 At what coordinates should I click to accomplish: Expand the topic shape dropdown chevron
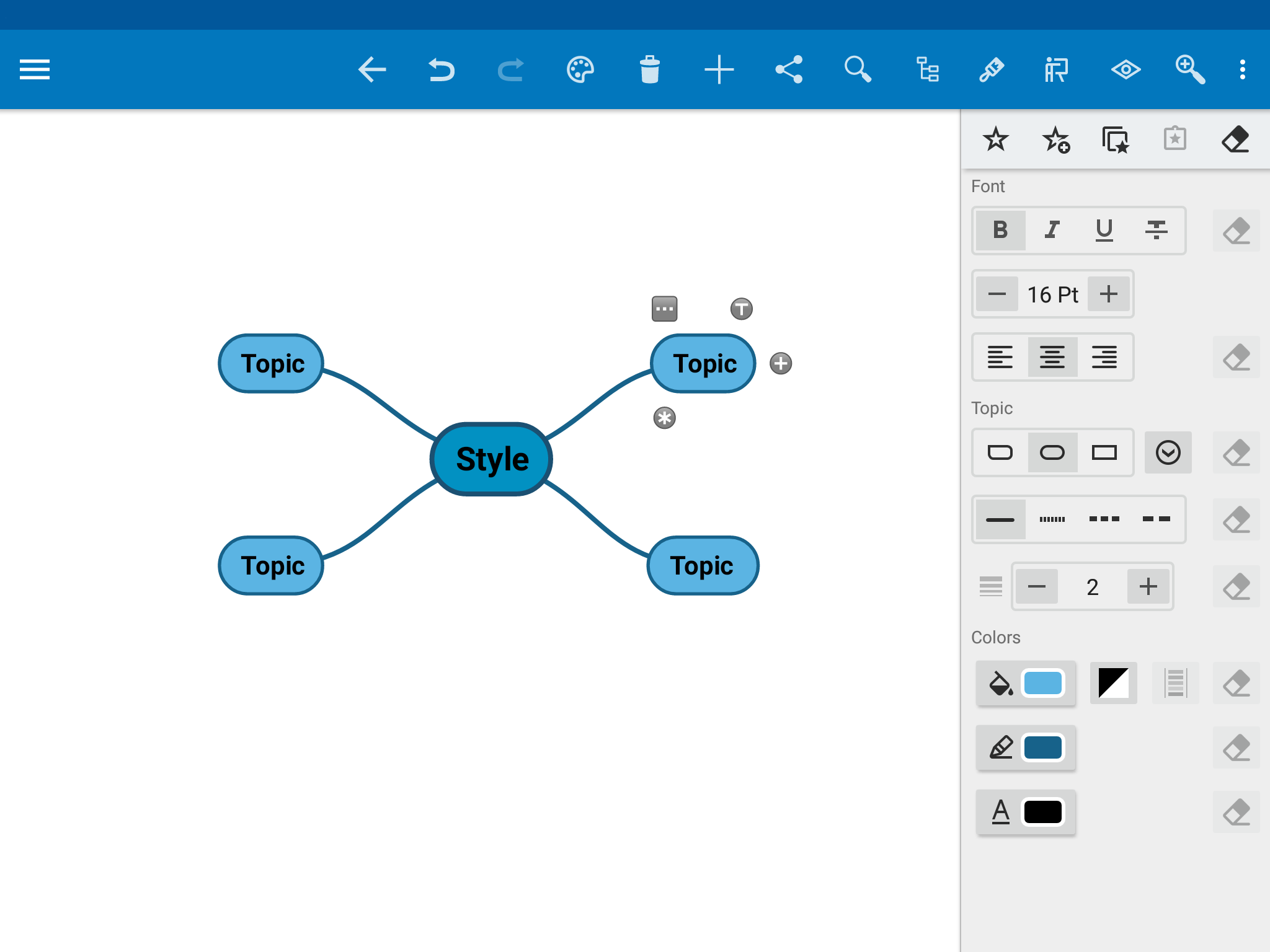1168,452
